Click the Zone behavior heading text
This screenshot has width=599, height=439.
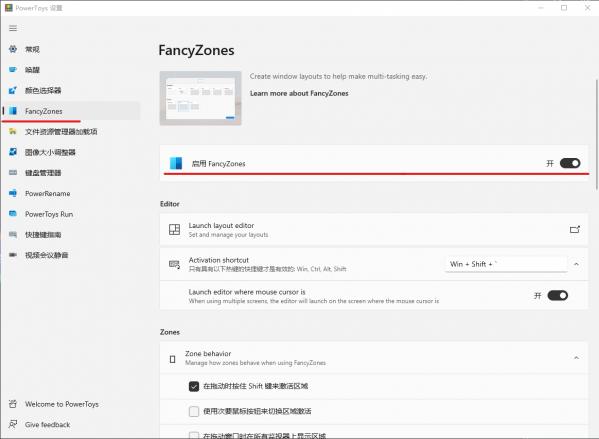tap(208, 353)
